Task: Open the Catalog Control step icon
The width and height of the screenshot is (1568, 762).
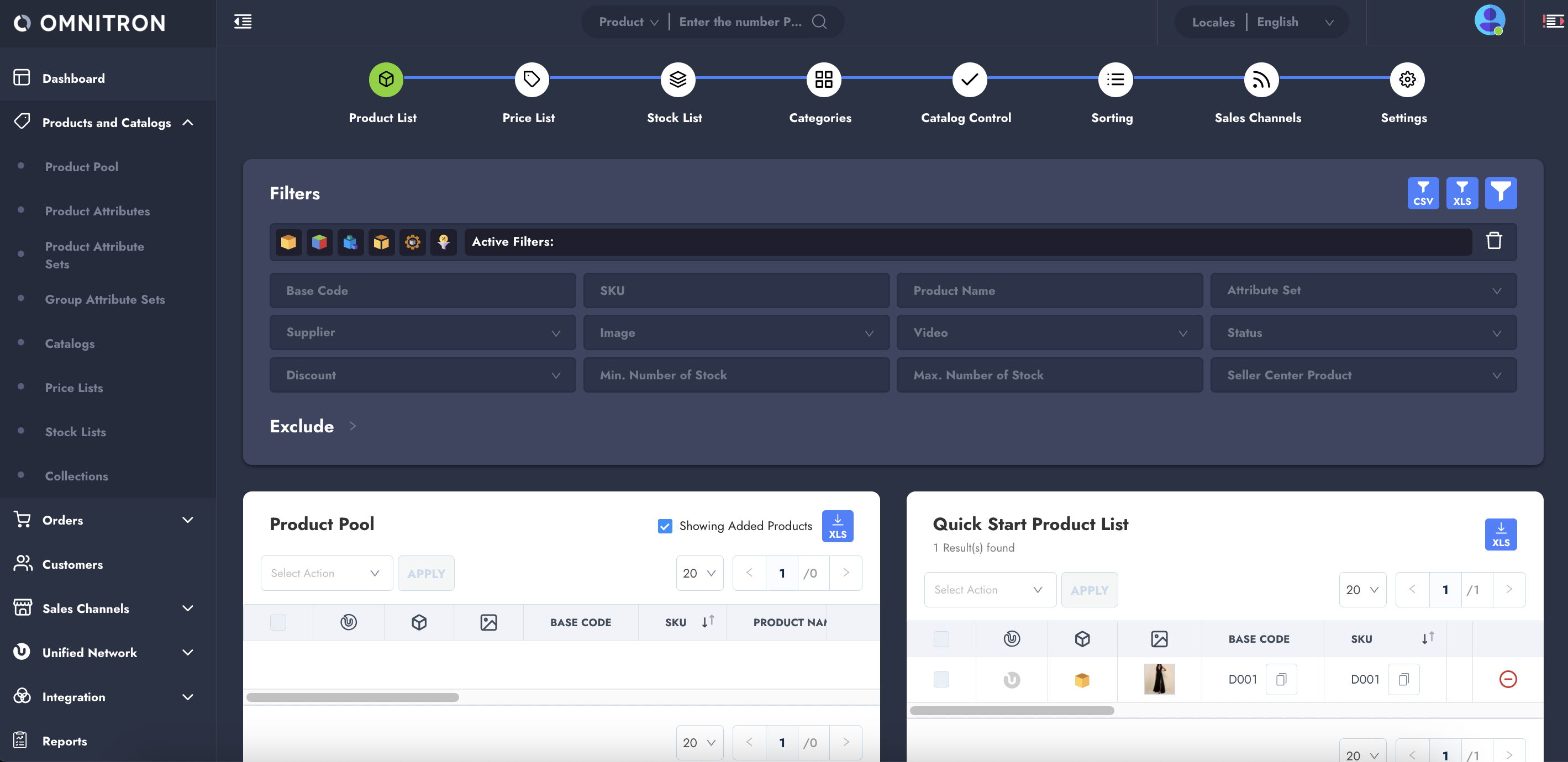Action: pyautogui.click(x=969, y=80)
